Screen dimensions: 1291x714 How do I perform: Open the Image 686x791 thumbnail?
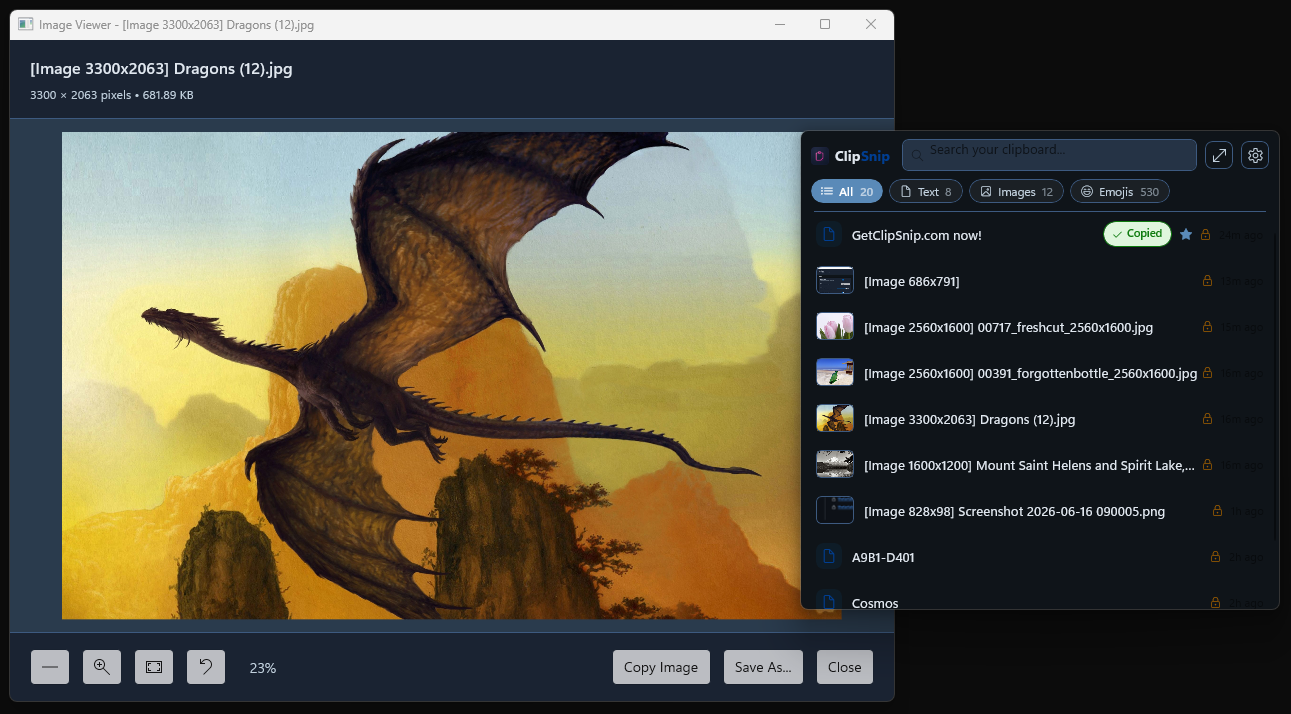[835, 281]
